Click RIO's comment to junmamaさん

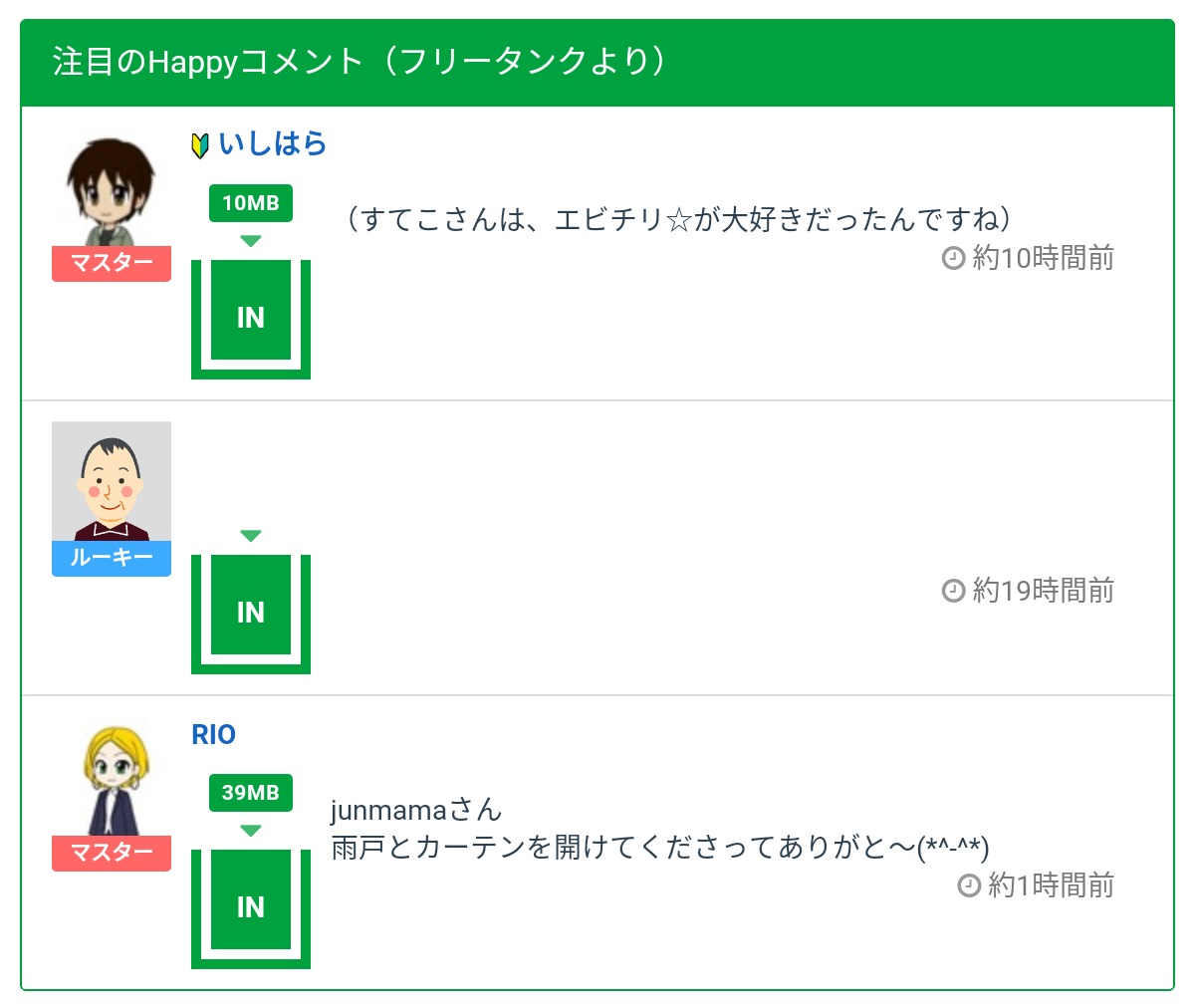[659, 848]
